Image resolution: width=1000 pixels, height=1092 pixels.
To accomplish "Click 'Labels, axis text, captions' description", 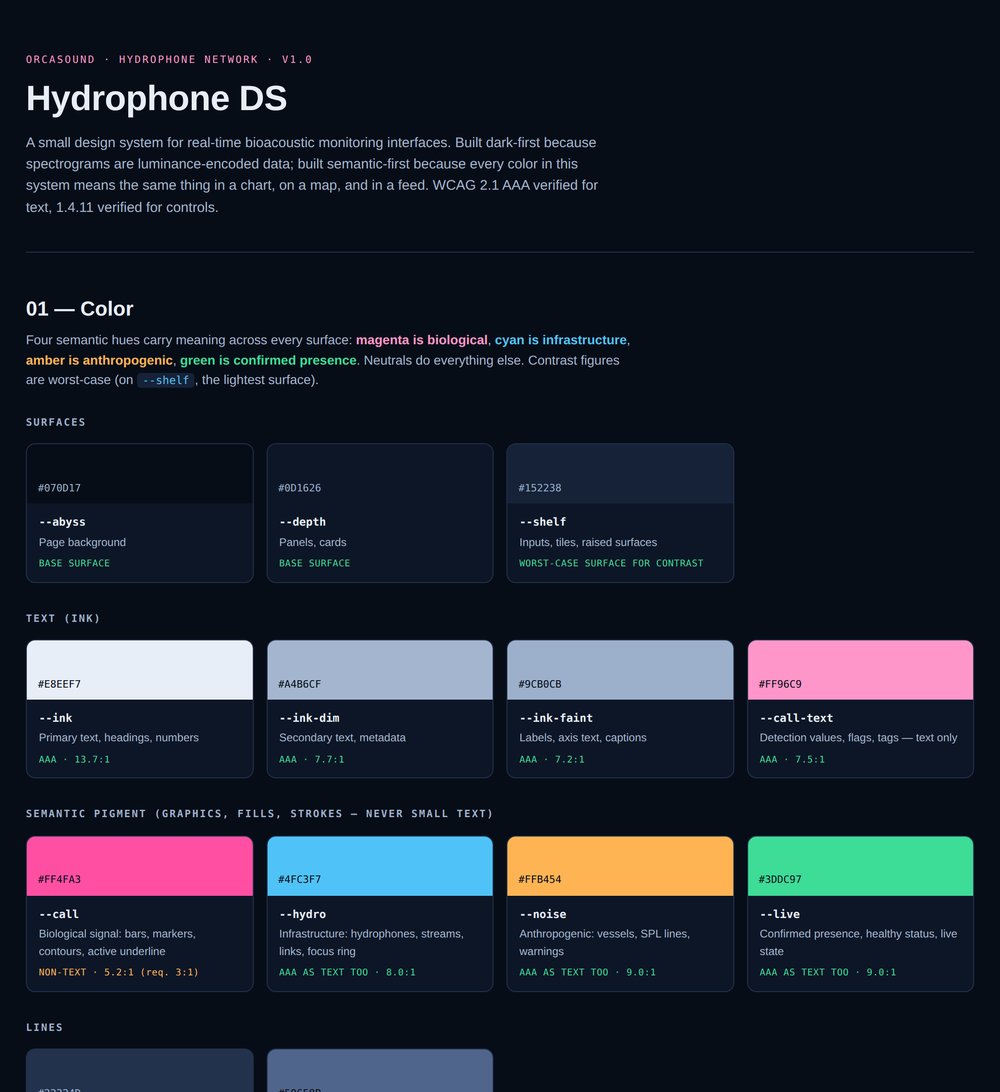I will click(x=583, y=738).
